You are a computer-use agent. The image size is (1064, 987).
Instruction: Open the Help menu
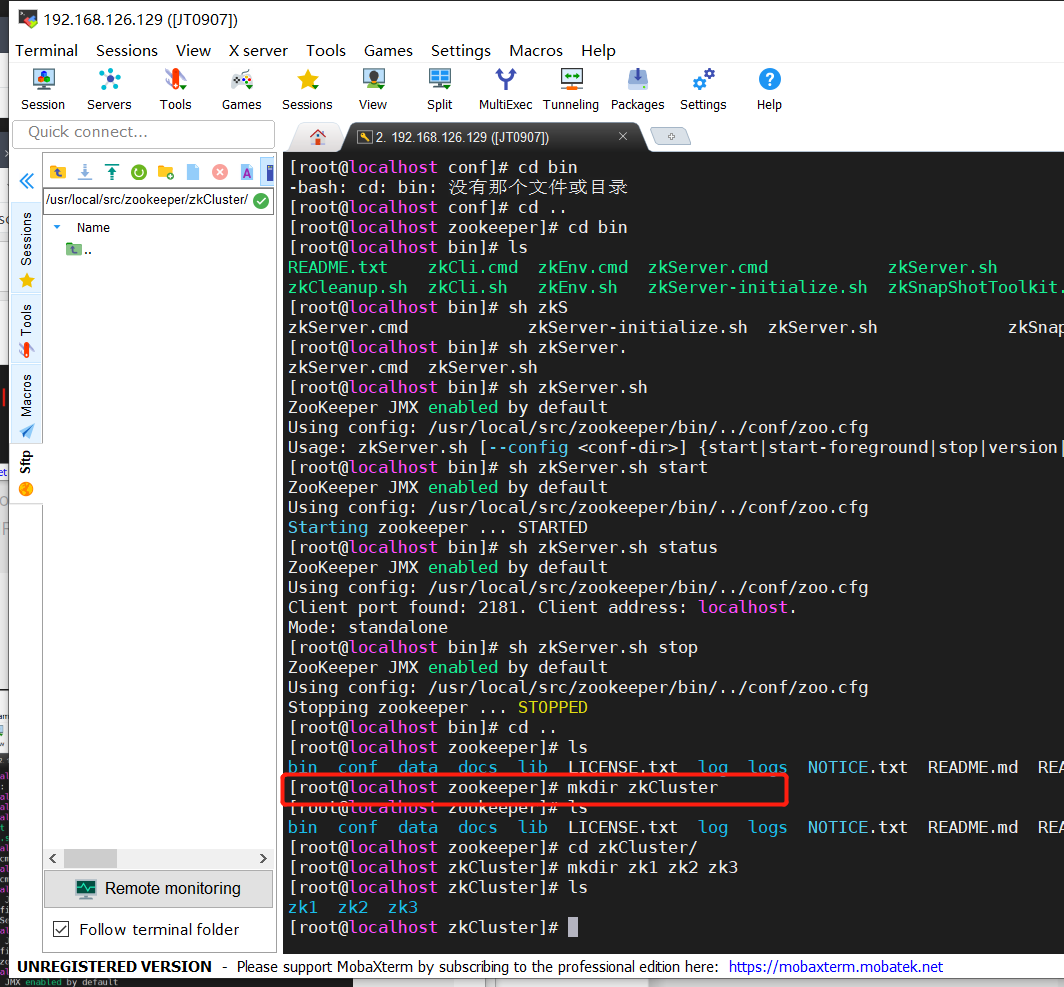[598, 51]
